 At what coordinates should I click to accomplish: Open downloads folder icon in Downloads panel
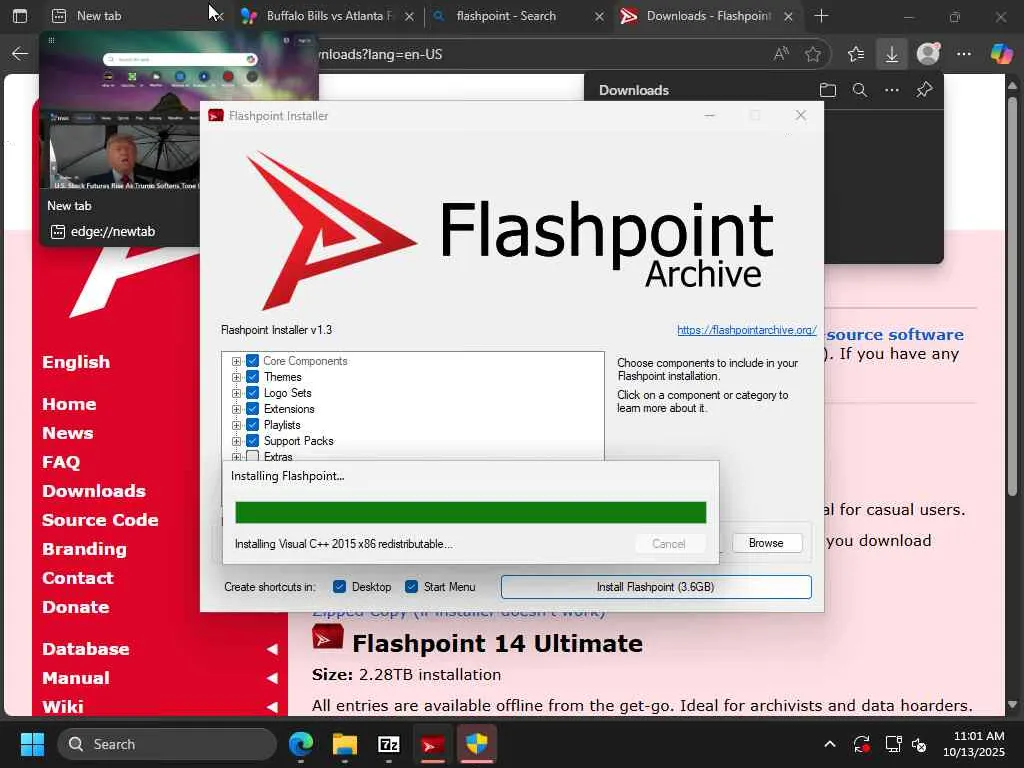tap(827, 90)
